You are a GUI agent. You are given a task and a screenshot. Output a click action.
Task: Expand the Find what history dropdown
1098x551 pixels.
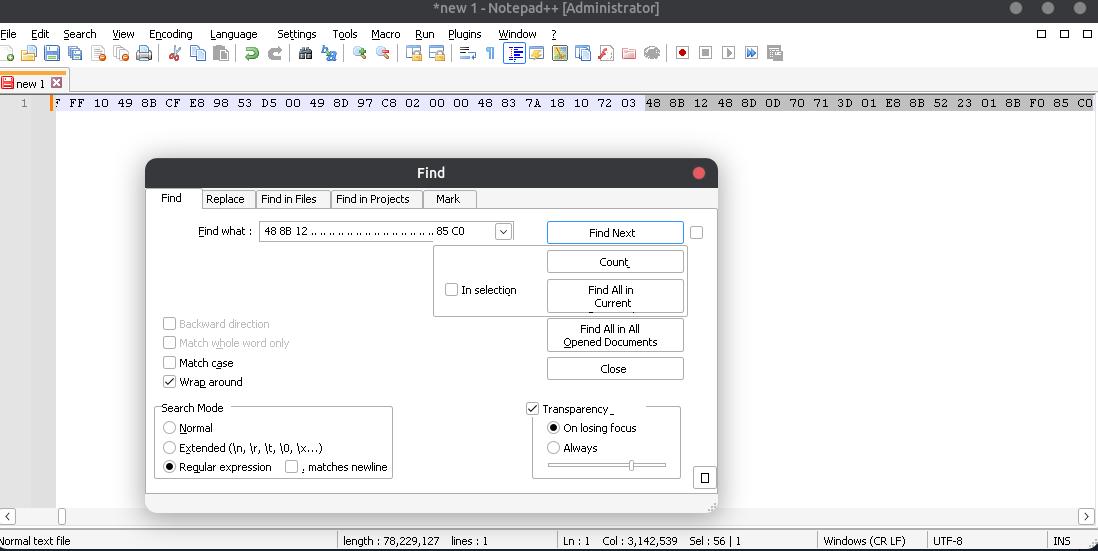(503, 231)
